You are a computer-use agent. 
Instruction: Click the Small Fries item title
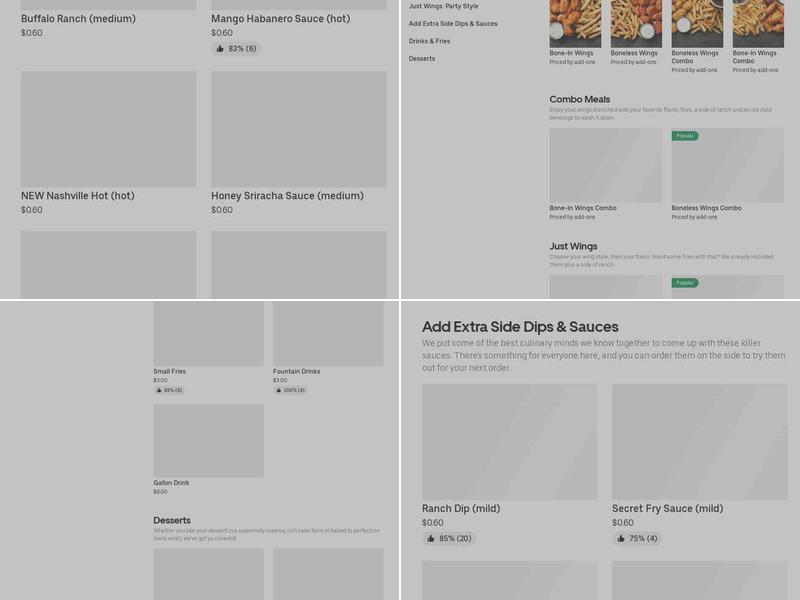[x=169, y=371]
